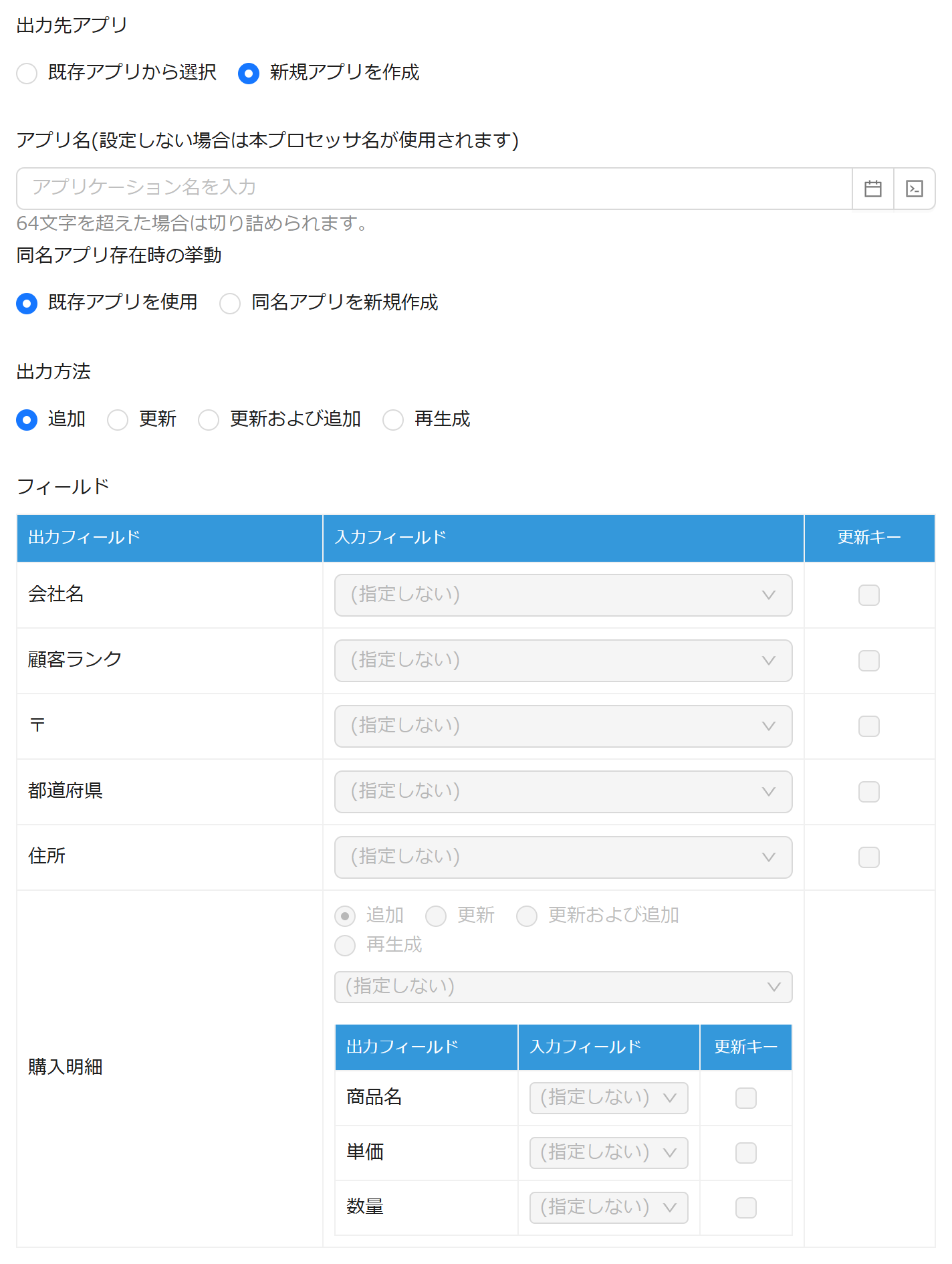Click the 単価 cell in the subtable
The width and height of the screenshot is (952, 1264).
point(427,1153)
